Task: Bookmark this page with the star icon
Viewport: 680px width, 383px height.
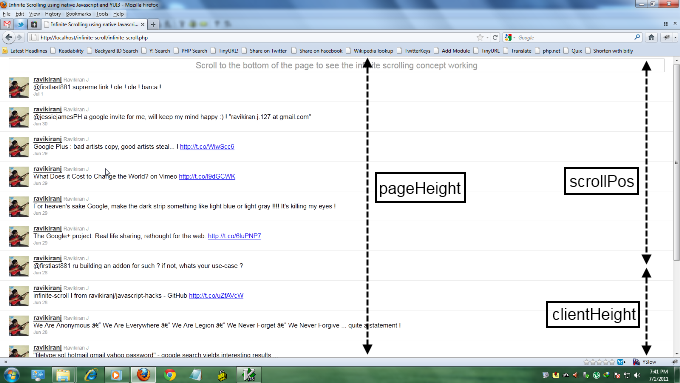Action: pos(480,37)
